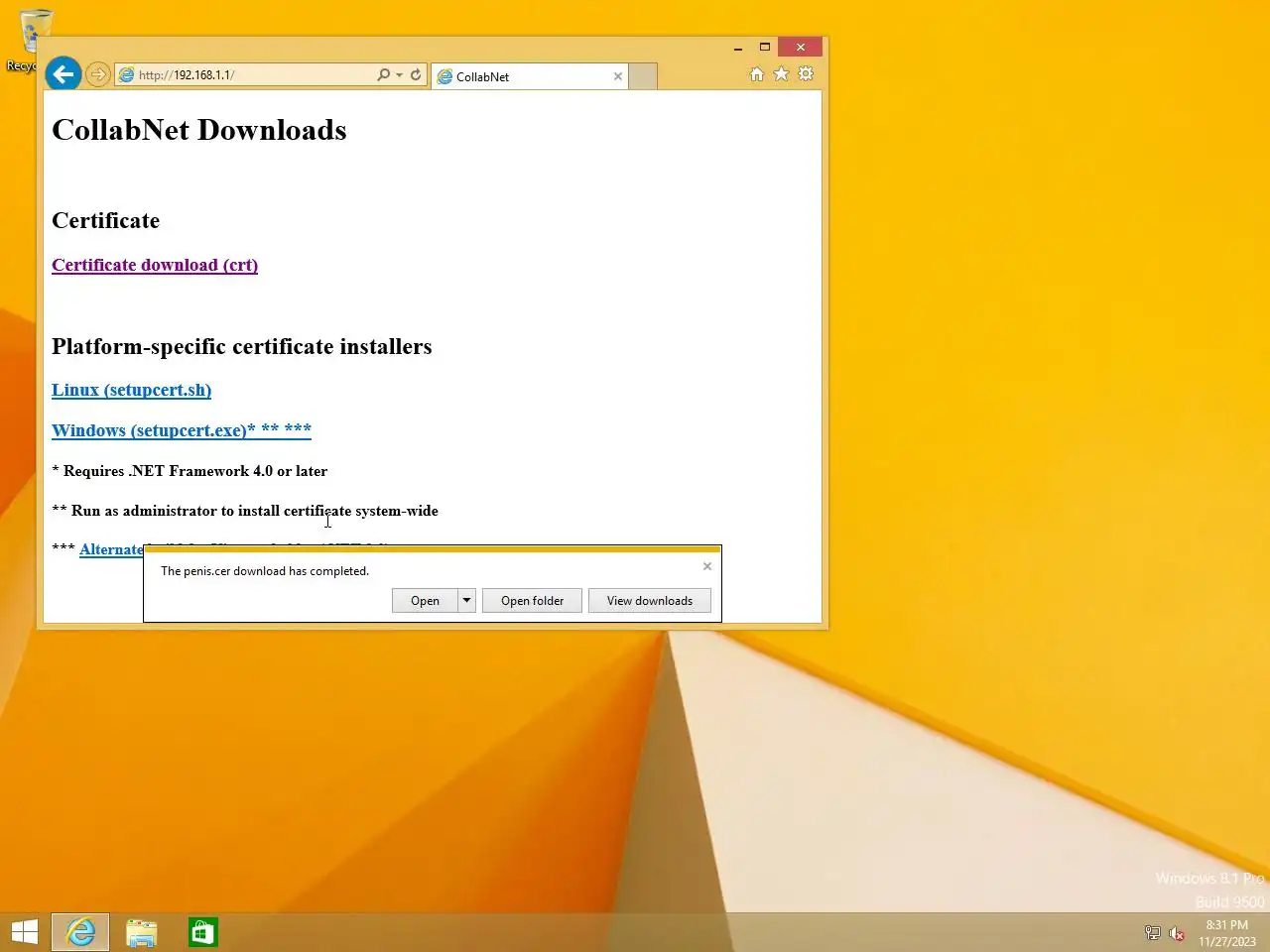Click the network status tray icon
Viewport: 1270px width, 952px height.
pos(1152,933)
